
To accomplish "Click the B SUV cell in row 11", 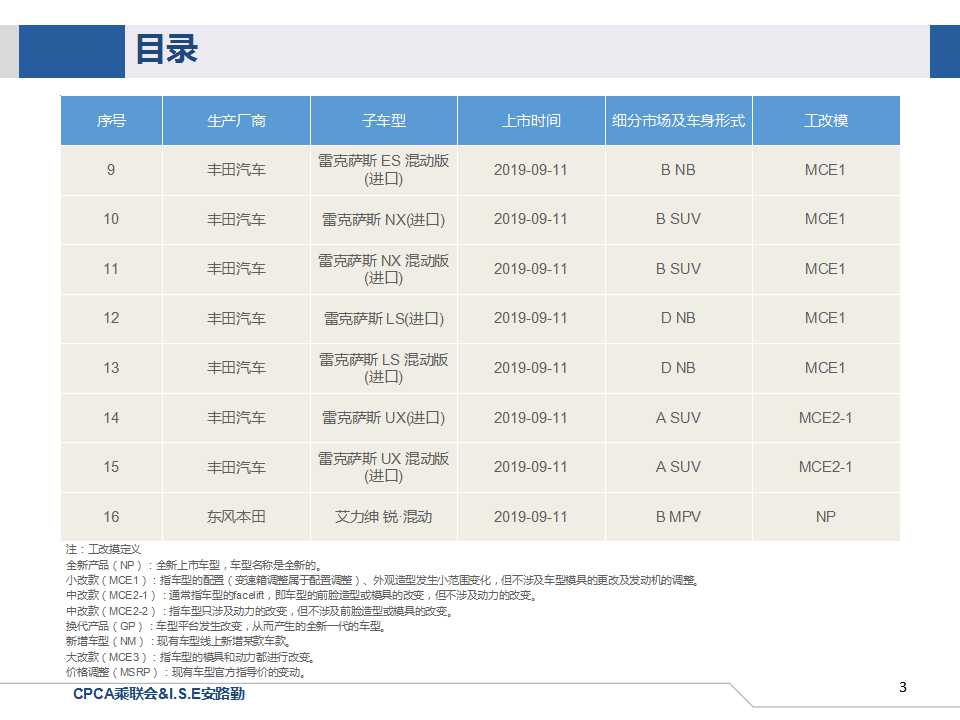I will point(678,269).
